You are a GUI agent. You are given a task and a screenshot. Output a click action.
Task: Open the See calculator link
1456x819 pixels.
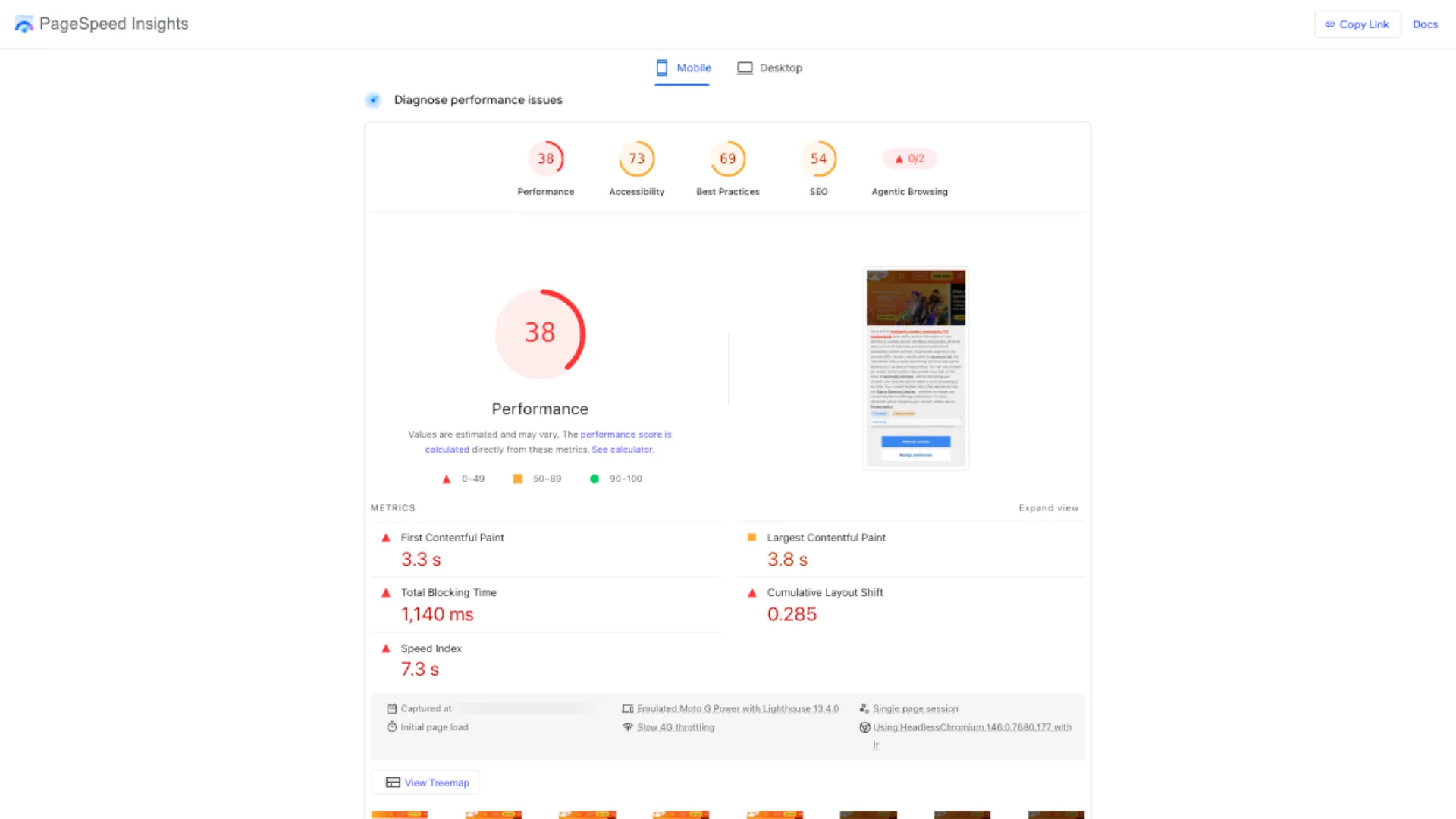pos(622,450)
